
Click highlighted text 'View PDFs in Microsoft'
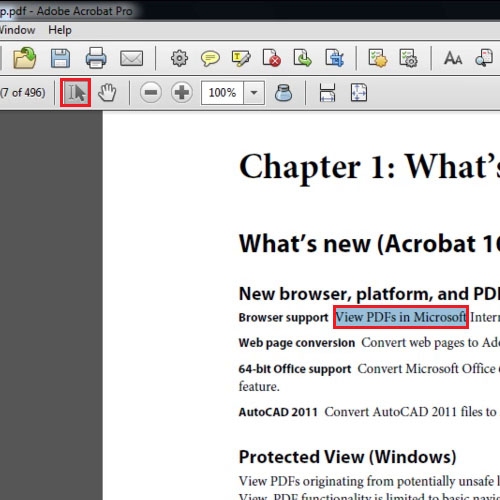(401, 317)
